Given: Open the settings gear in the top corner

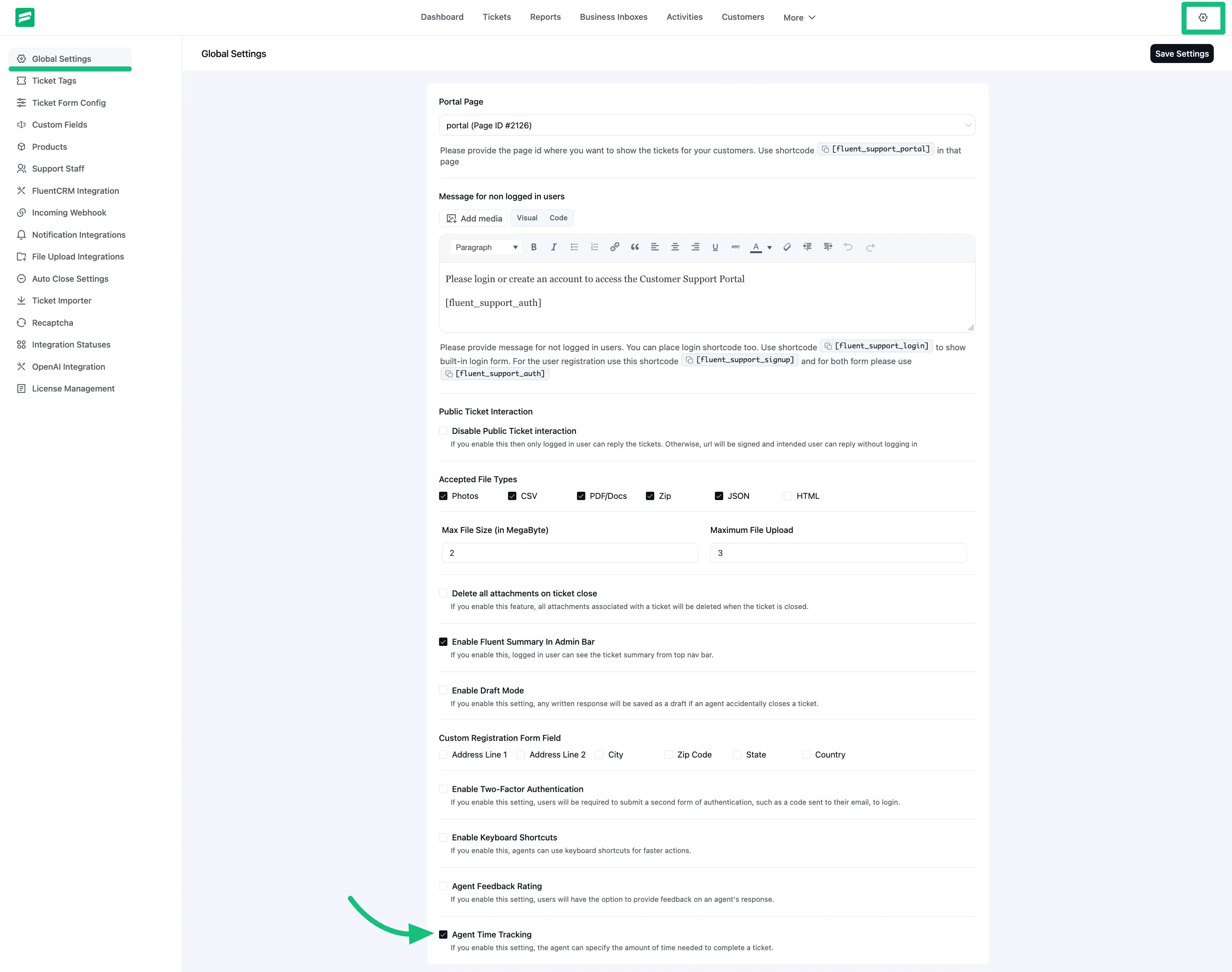Looking at the screenshot, I should pos(1203,17).
